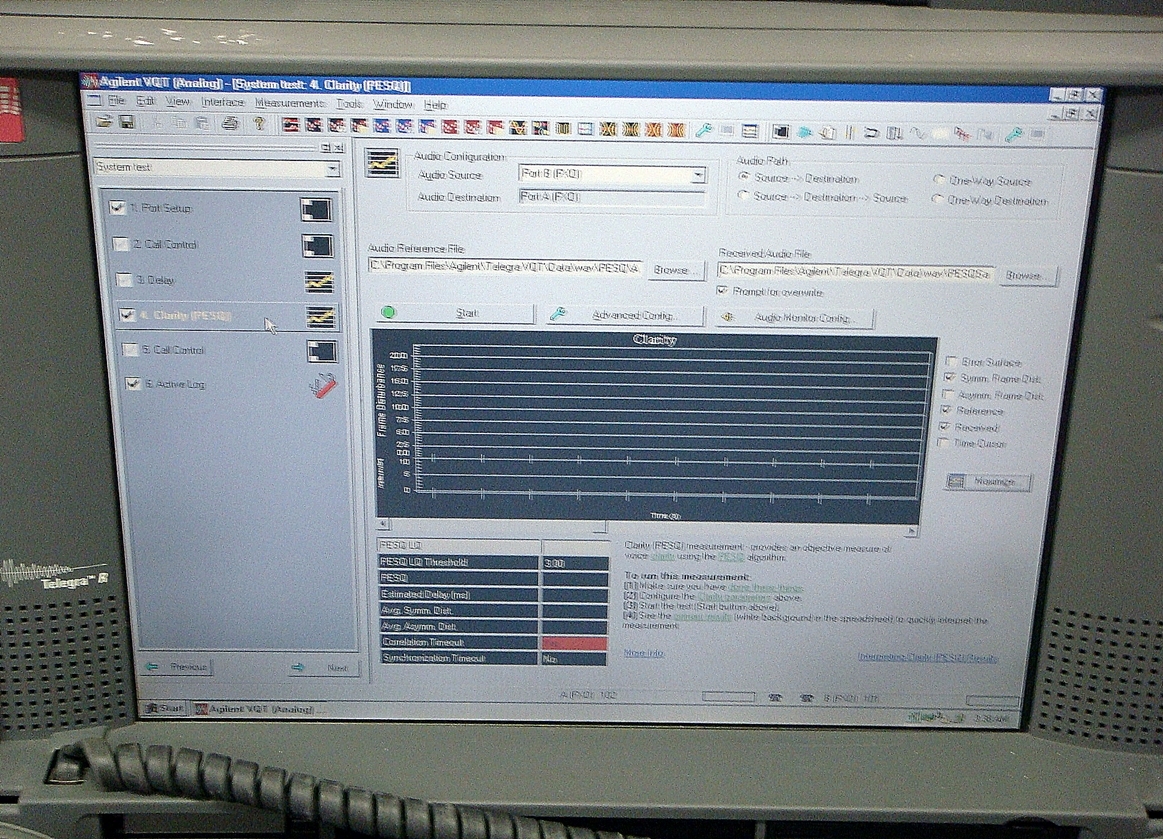Close the System test side panel
Screen dimensions: 1163x839
[x=339, y=148]
